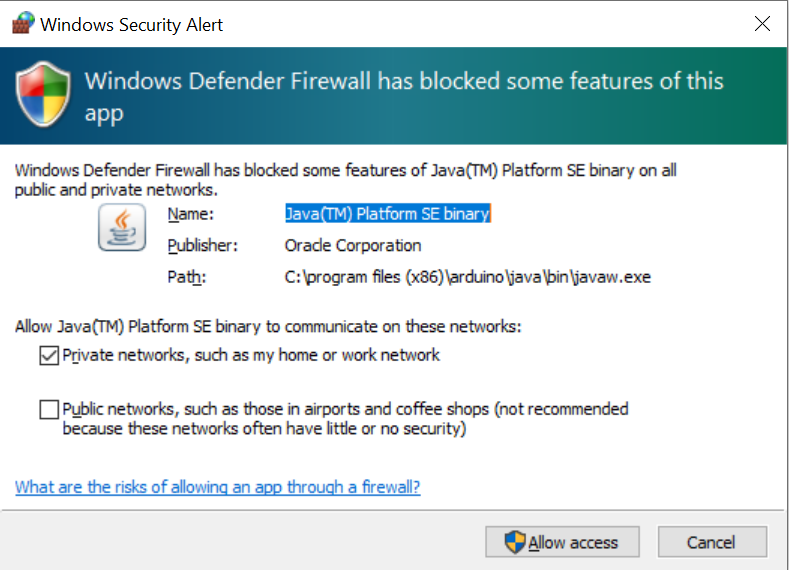Uncheck the Private networks checkbox
This screenshot has width=789, height=570.
click(49, 356)
